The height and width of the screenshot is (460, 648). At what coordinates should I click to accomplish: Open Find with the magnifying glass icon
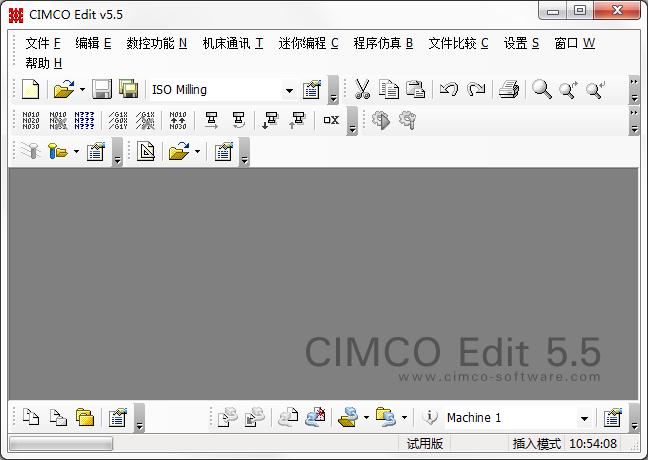[x=542, y=89]
